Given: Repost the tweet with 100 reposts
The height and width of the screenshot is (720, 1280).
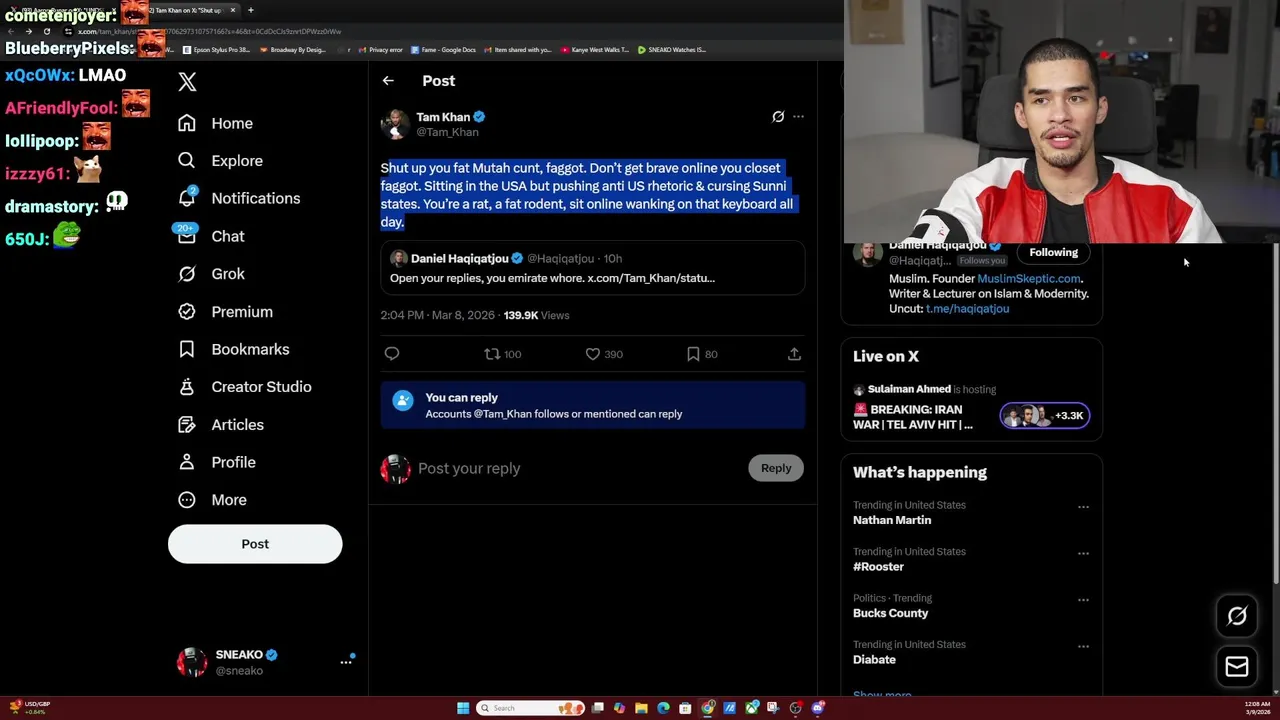Looking at the screenshot, I should 502,354.
